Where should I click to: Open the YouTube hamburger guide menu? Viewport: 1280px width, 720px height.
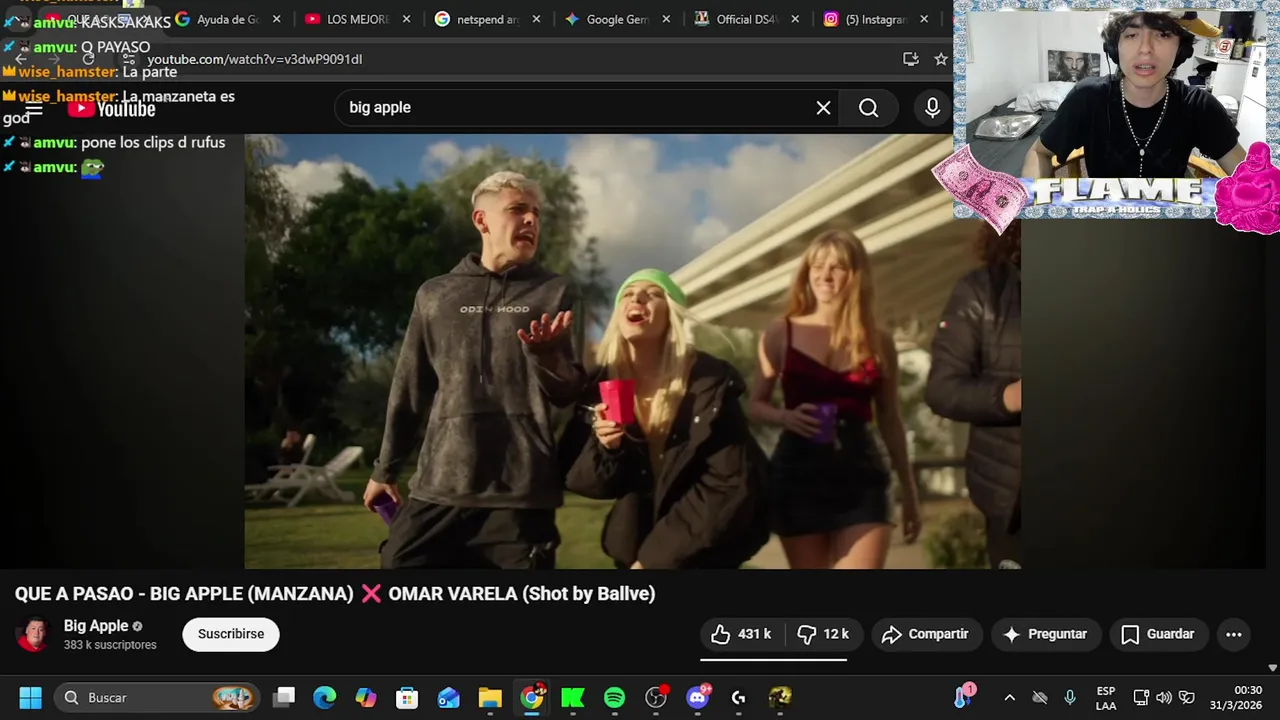pos(34,108)
